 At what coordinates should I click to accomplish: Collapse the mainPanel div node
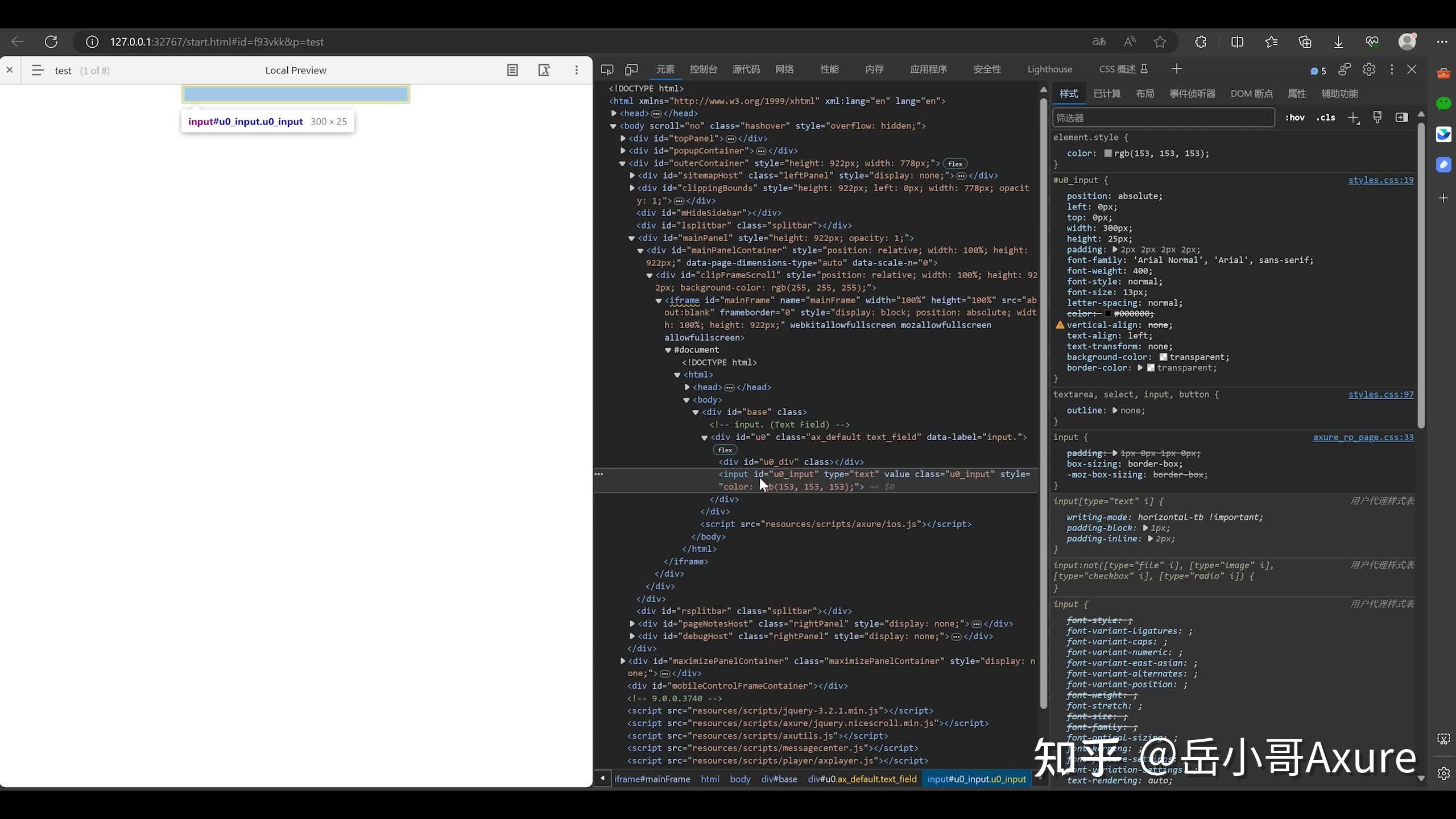(631, 238)
